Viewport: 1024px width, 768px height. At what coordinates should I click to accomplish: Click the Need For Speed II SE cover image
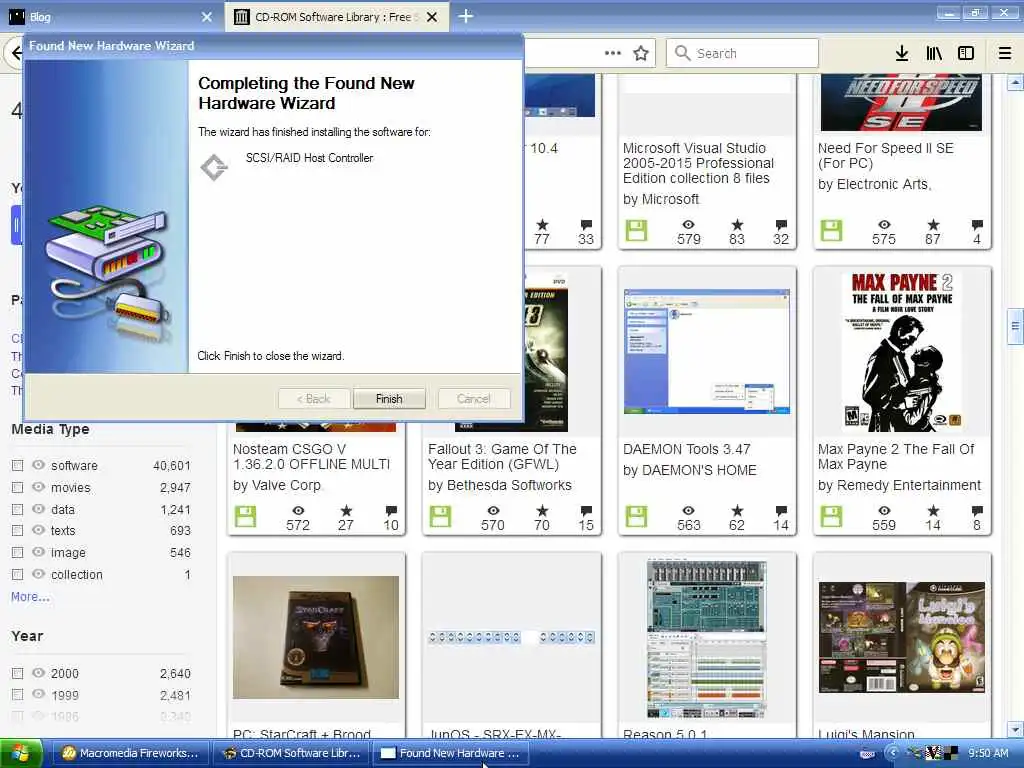(x=901, y=103)
